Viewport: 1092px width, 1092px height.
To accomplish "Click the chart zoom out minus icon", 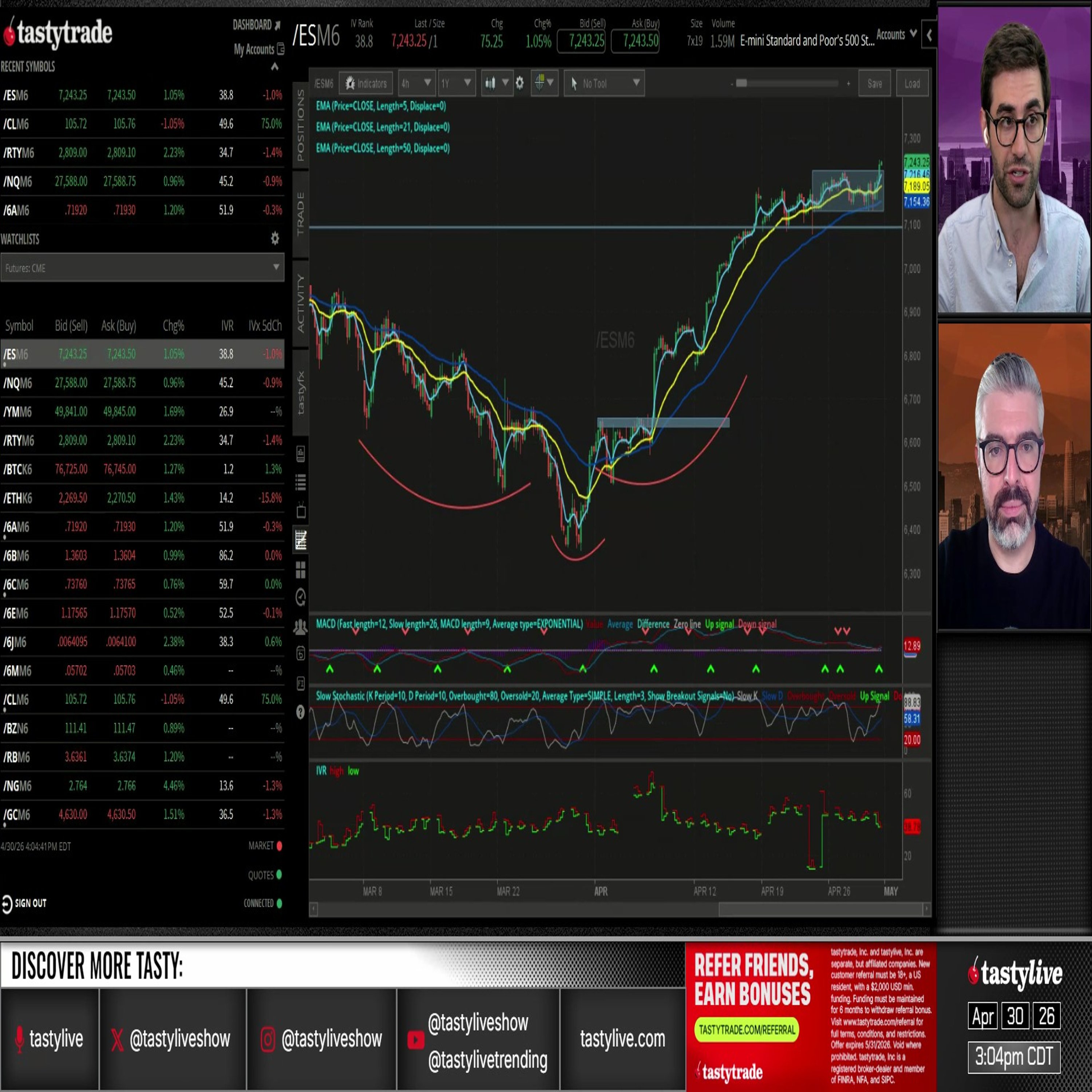I will pyautogui.click(x=732, y=84).
